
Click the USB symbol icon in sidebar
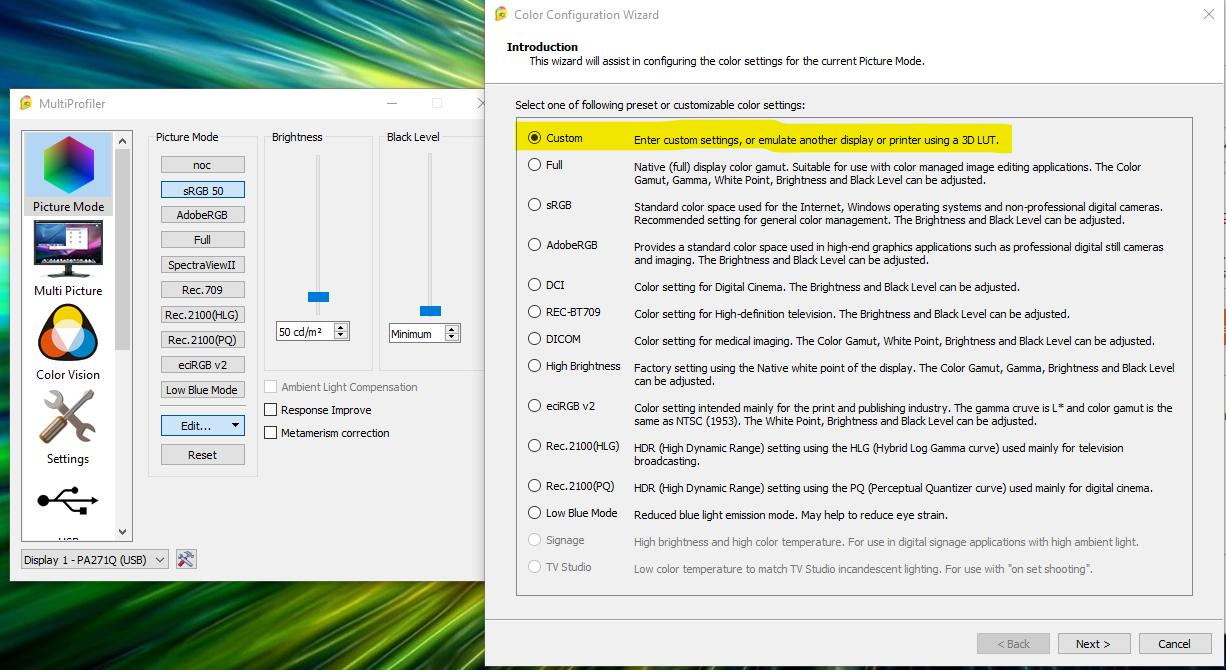click(x=68, y=502)
